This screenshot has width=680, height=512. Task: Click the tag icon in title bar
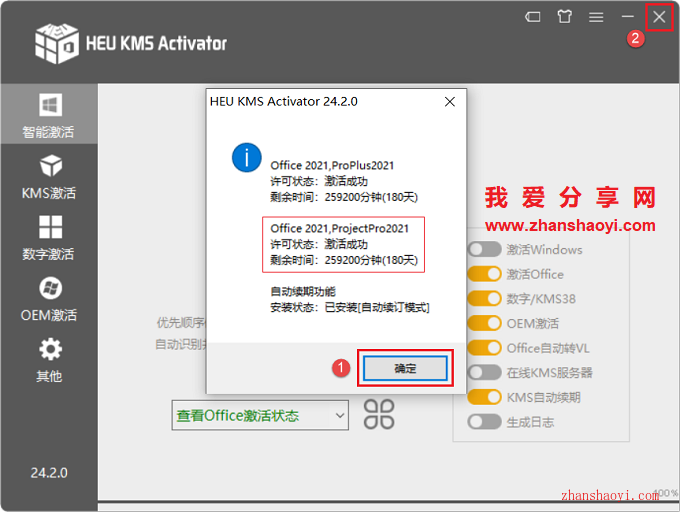pyautogui.click(x=533, y=17)
